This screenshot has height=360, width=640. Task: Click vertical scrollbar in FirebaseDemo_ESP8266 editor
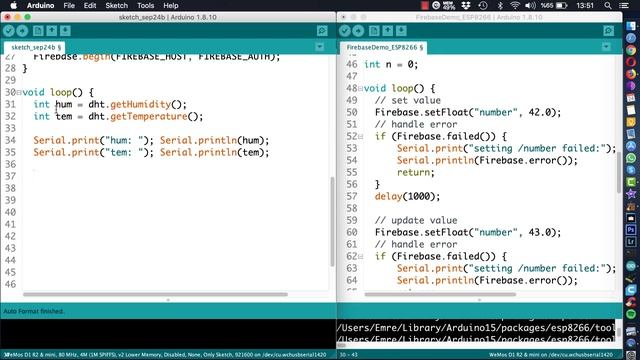pyautogui.click(x=619, y=172)
